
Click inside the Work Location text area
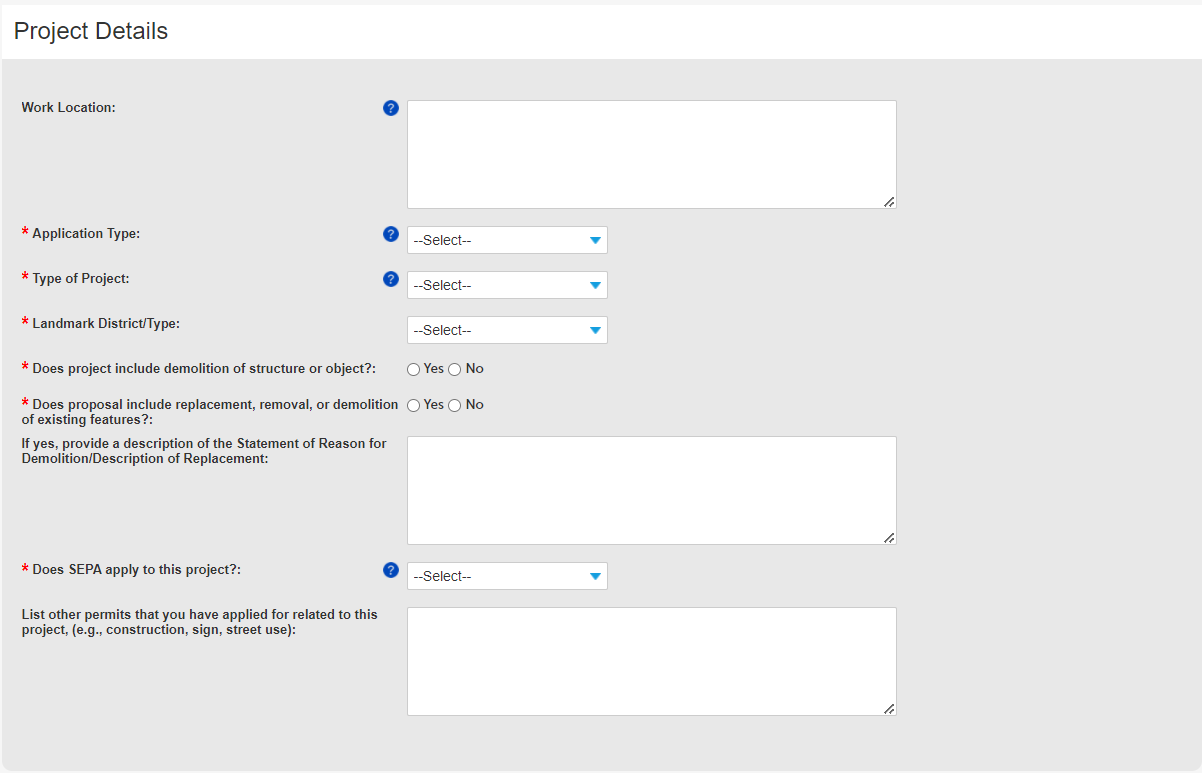tap(651, 154)
